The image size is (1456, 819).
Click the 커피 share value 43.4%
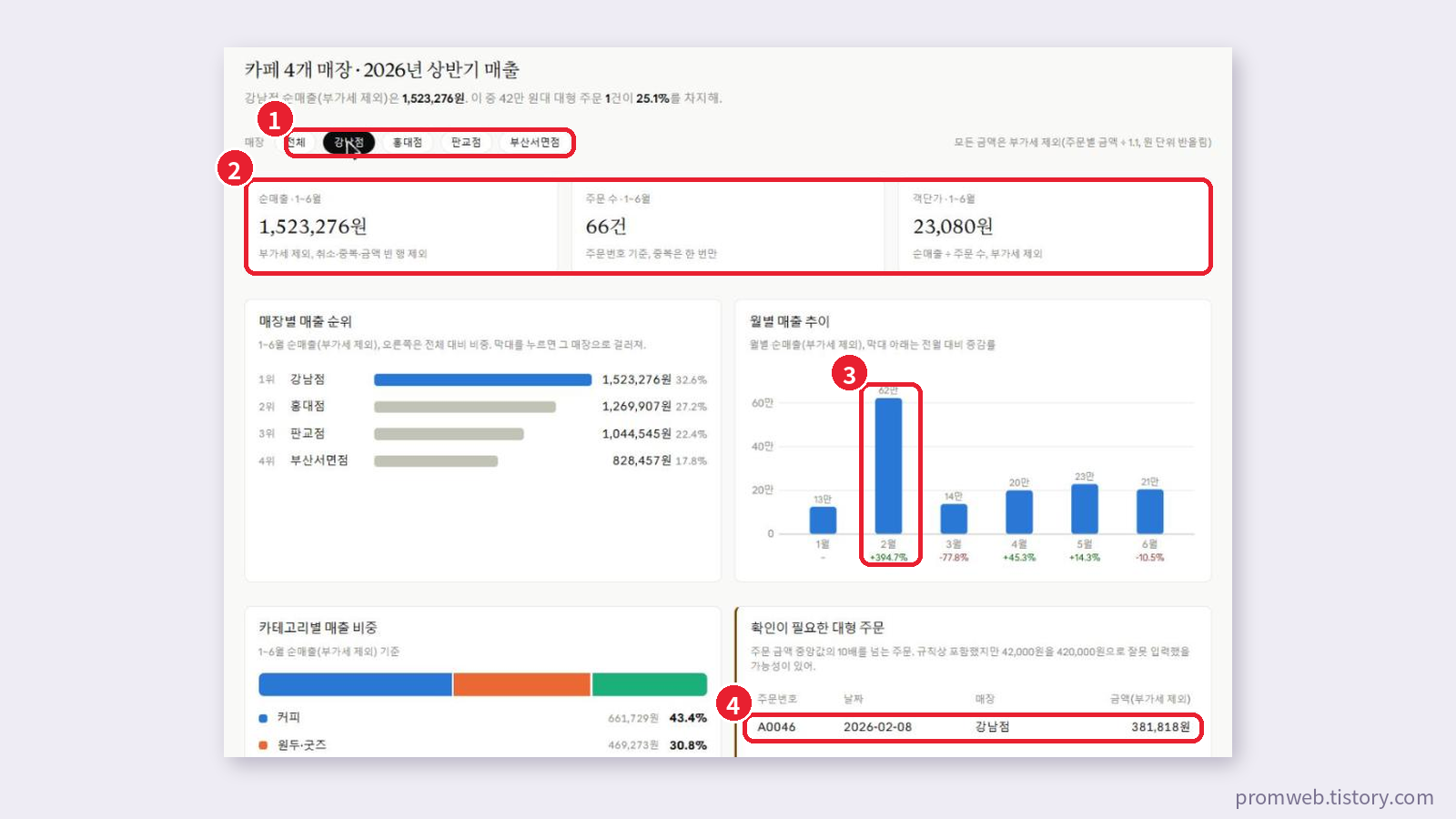(x=688, y=718)
